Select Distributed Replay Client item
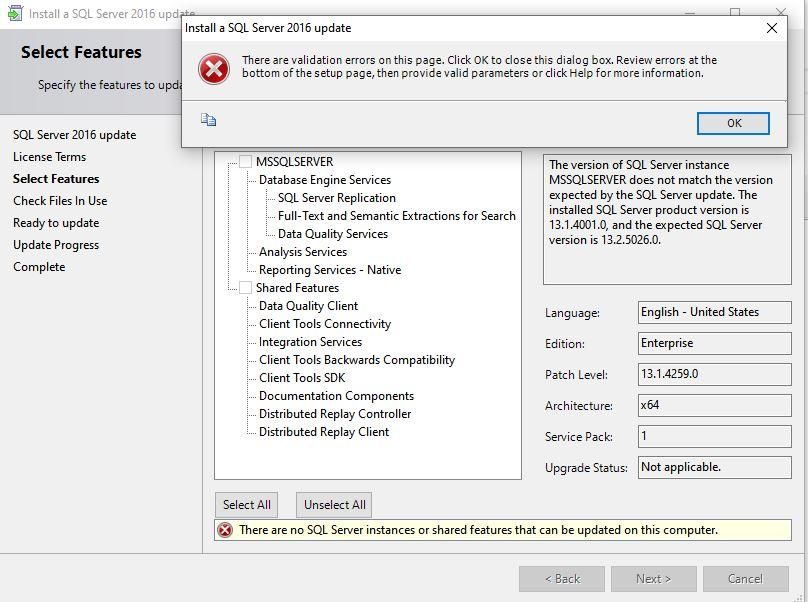The width and height of the screenshot is (808, 602). coord(324,432)
